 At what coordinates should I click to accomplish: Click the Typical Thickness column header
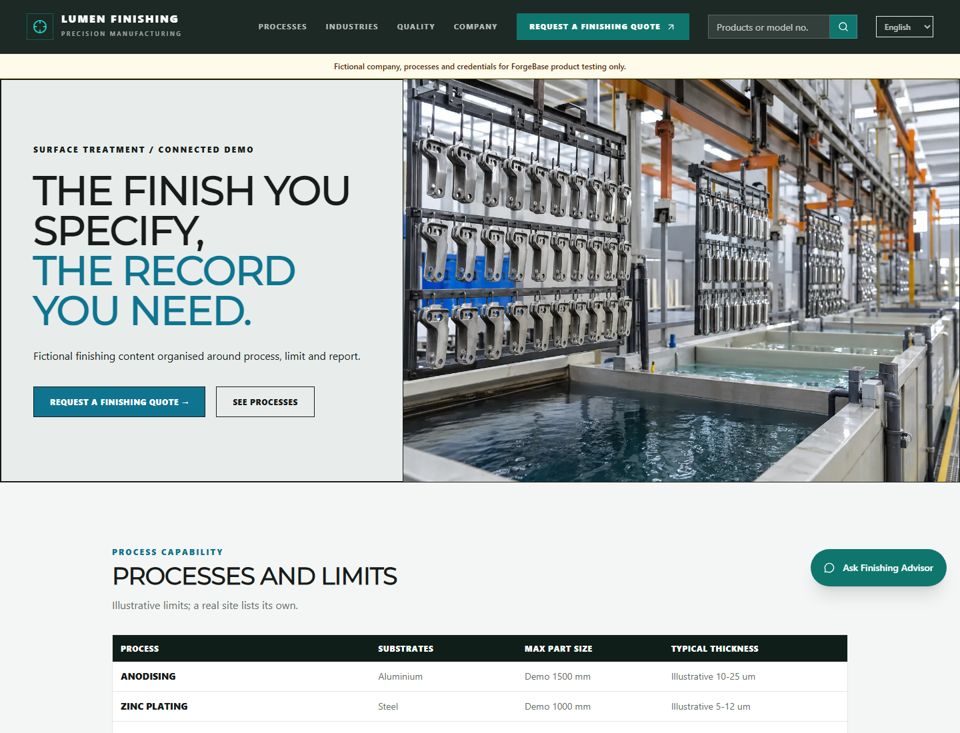click(x=714, y=648)
